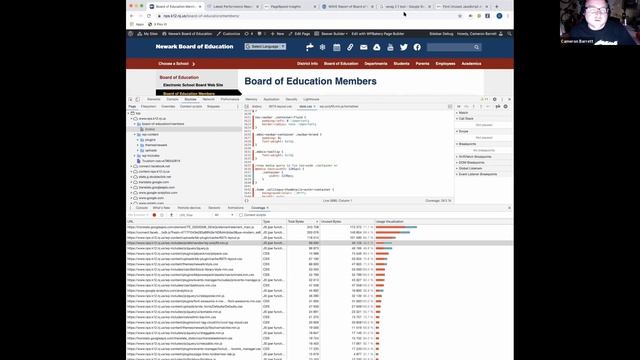Collapse the Scope section

463,131
